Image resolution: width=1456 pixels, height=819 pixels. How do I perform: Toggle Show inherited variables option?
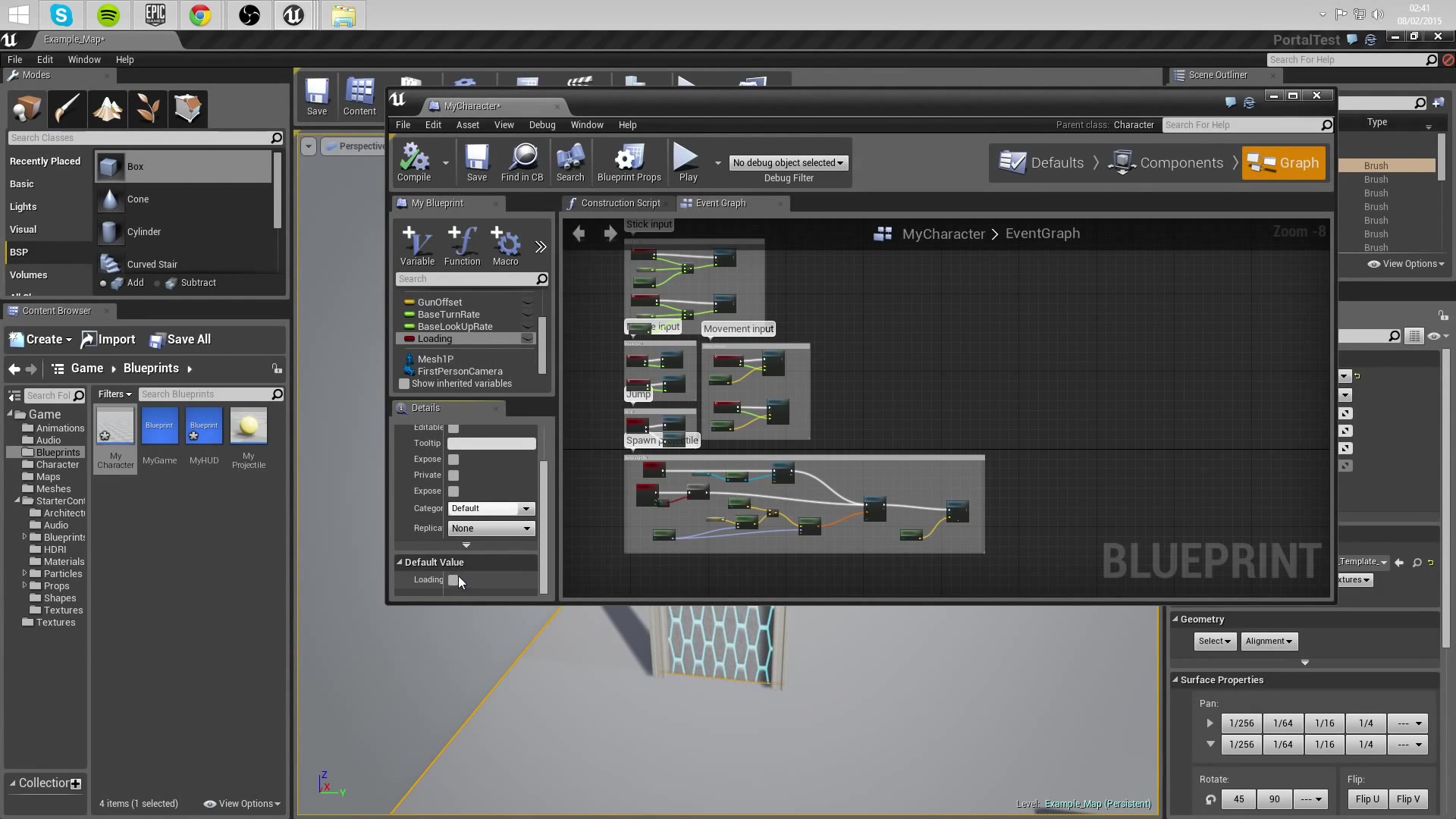point(404,383)
